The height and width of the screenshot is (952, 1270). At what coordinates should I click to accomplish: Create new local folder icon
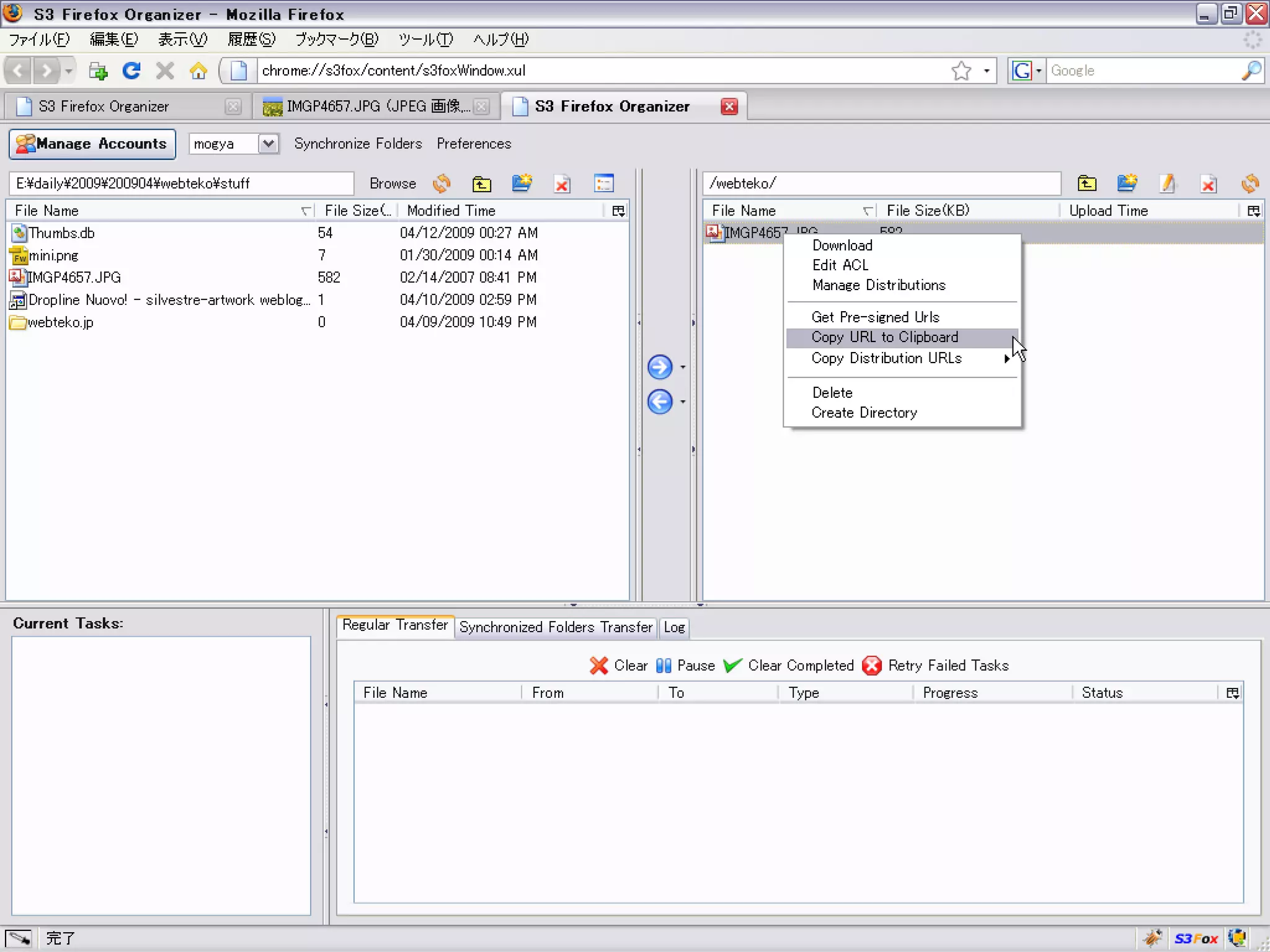(522, 183)
